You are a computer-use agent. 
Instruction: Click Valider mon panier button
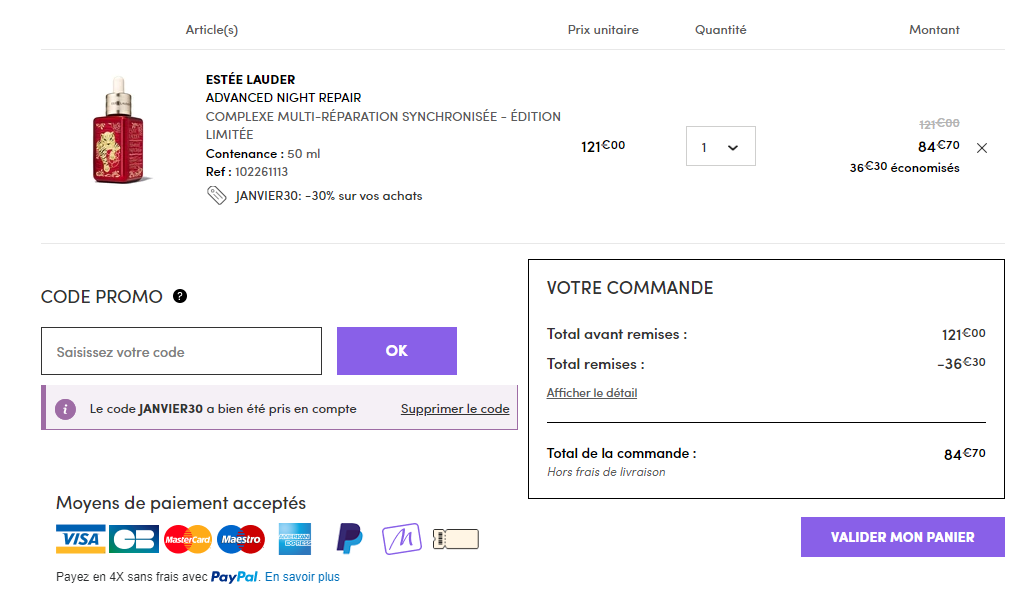[x=902, y=537]
